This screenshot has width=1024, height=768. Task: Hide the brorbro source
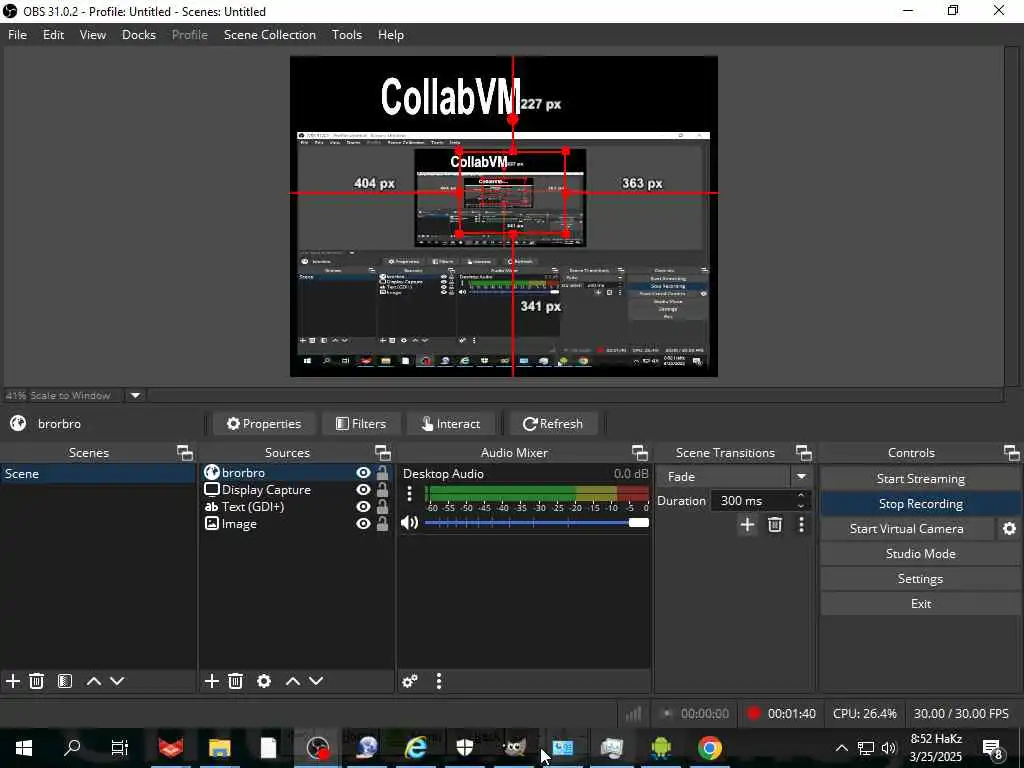(x=363, y=472)
